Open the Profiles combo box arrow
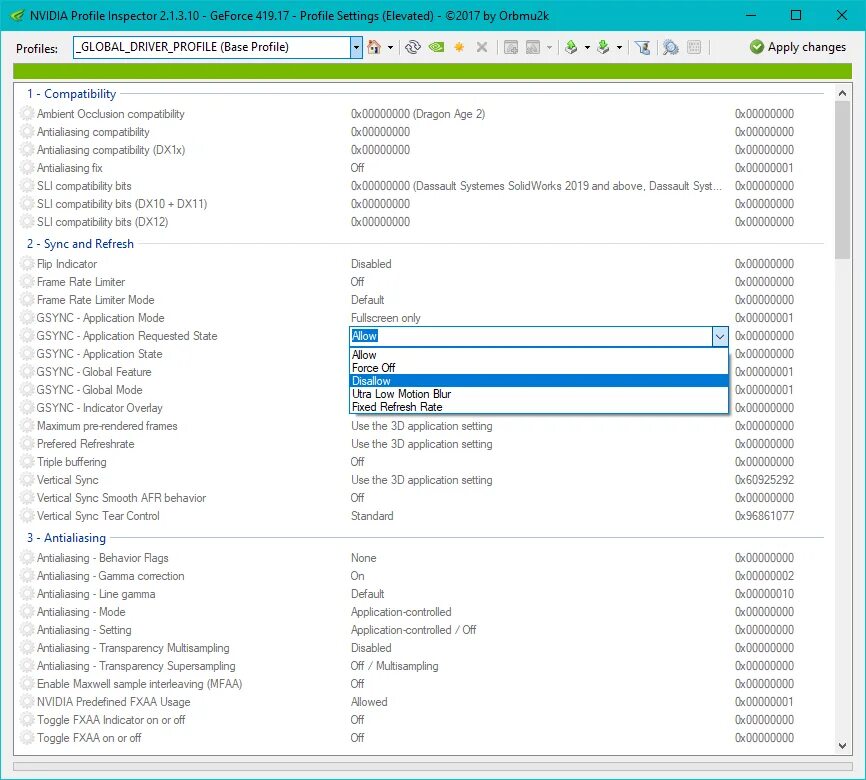The width and height of the screenshot is (866, 780). click(x=356, y=48)
